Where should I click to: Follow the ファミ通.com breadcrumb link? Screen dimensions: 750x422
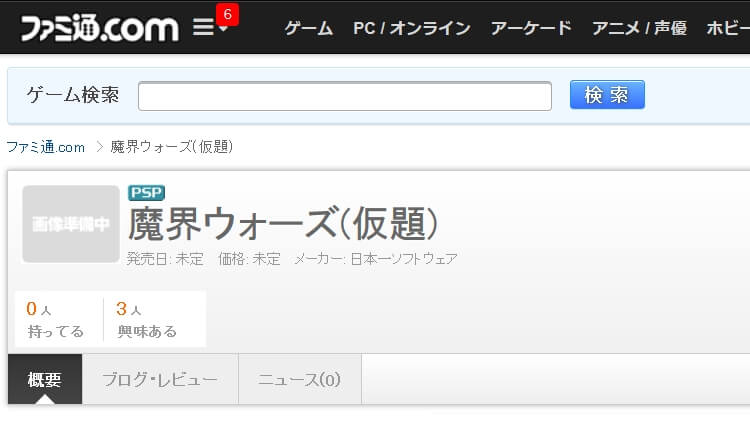click(46, 147)
